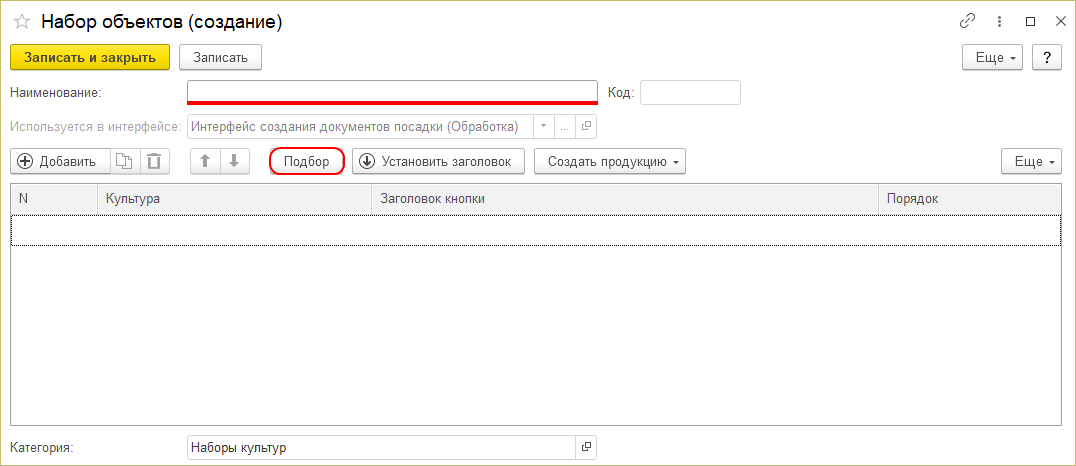The image size is (1076, 466).
Task: Copy link using chain icon
Action: pos(967,21)
